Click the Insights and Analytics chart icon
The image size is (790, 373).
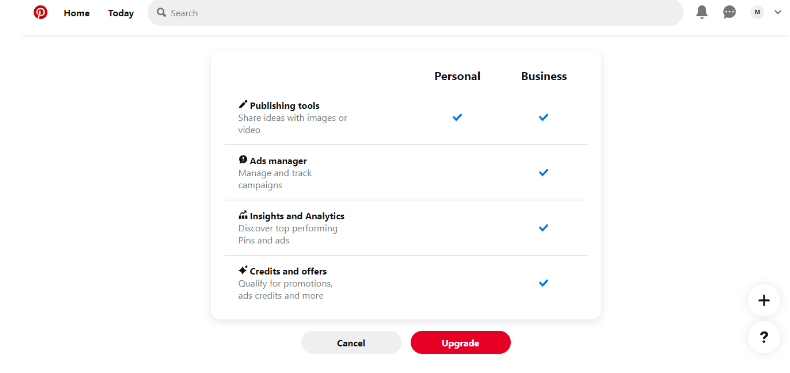click(243, 215)
